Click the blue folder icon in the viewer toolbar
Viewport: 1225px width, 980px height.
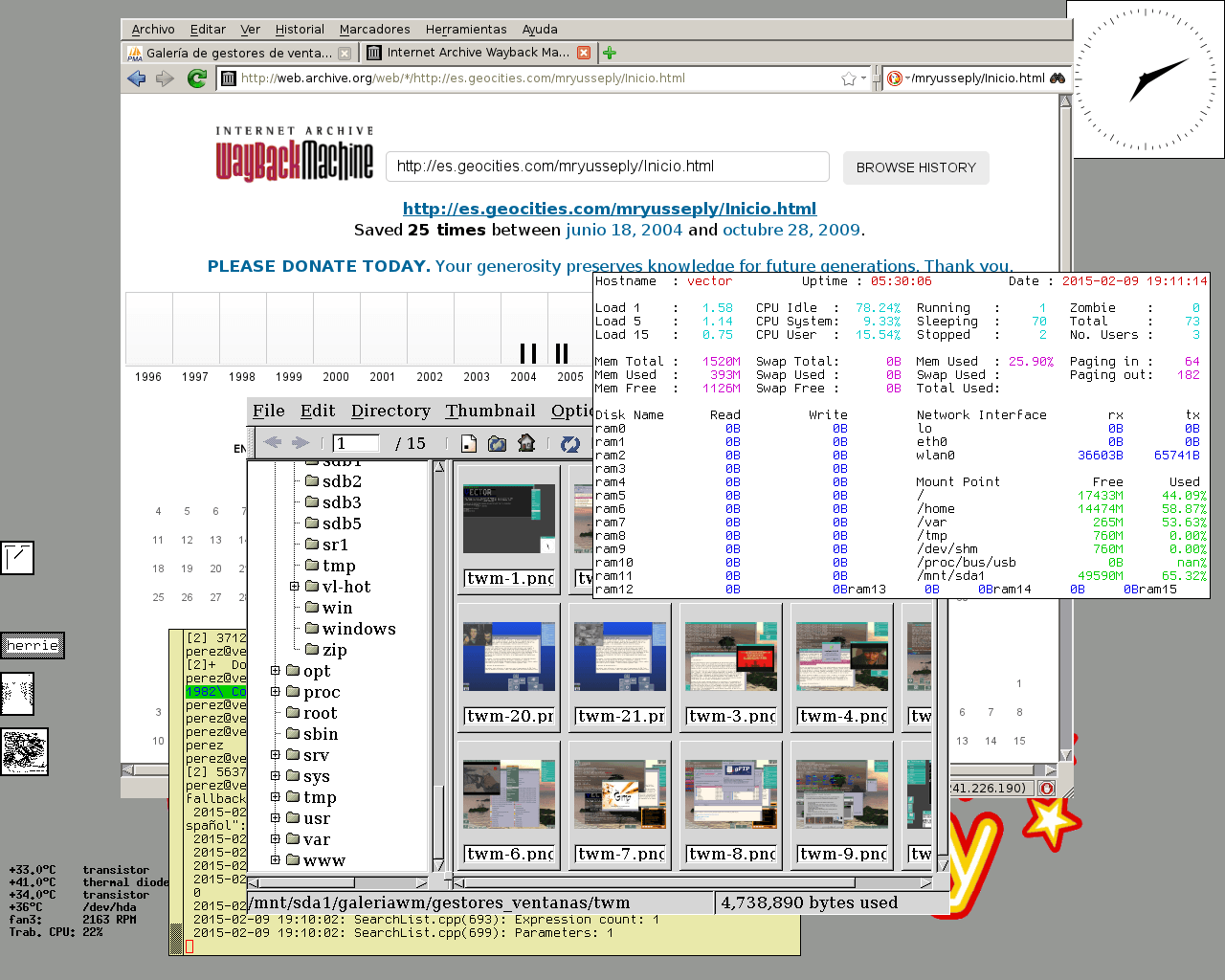point(497,443)
